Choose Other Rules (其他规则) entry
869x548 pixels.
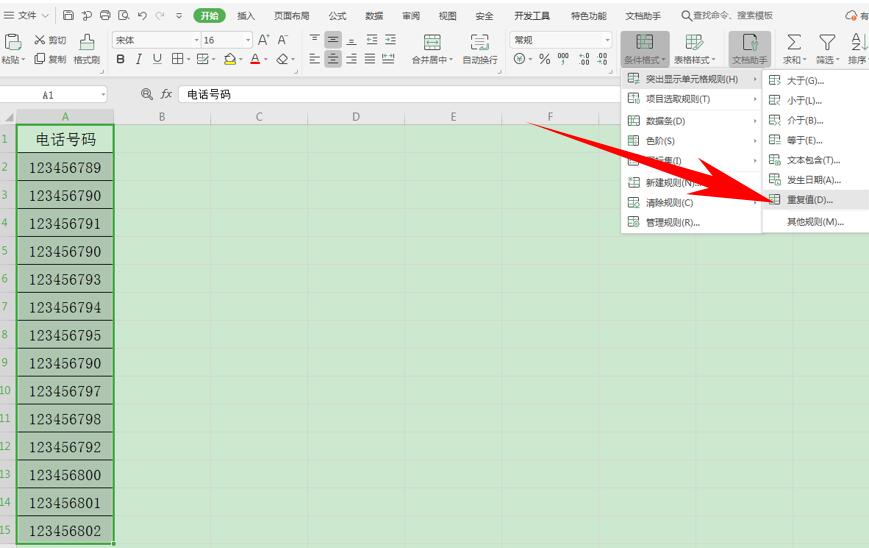click(x=816, y=222)
